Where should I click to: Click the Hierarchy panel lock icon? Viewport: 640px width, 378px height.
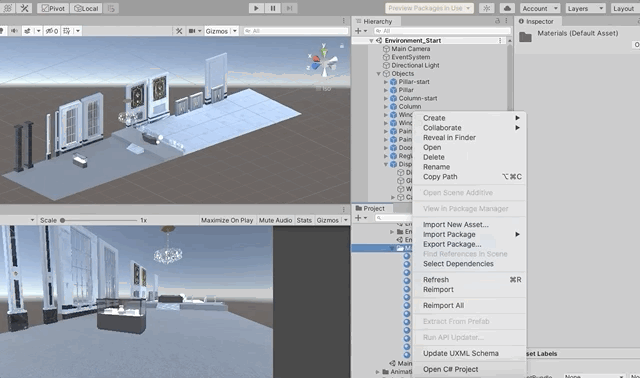tap(497, 21)
